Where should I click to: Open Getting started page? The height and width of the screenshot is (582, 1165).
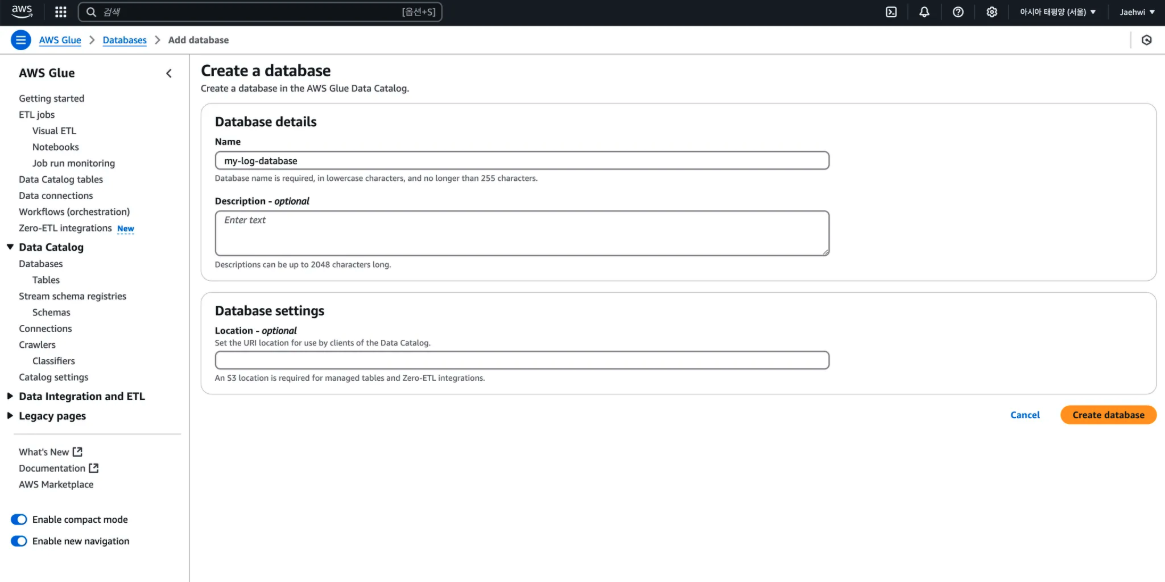point(51,98)
